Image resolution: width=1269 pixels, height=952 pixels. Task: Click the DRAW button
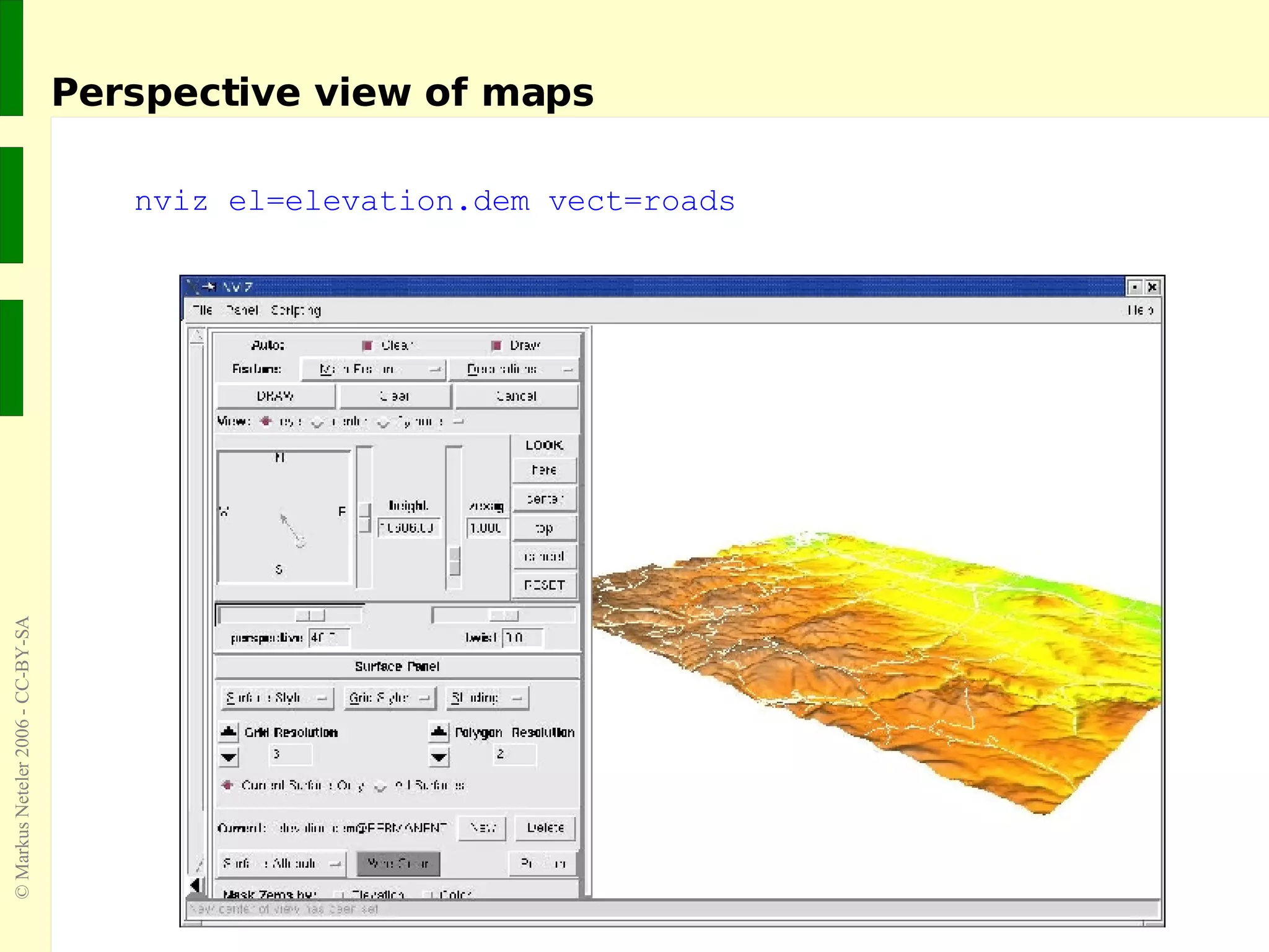point(276,396)
